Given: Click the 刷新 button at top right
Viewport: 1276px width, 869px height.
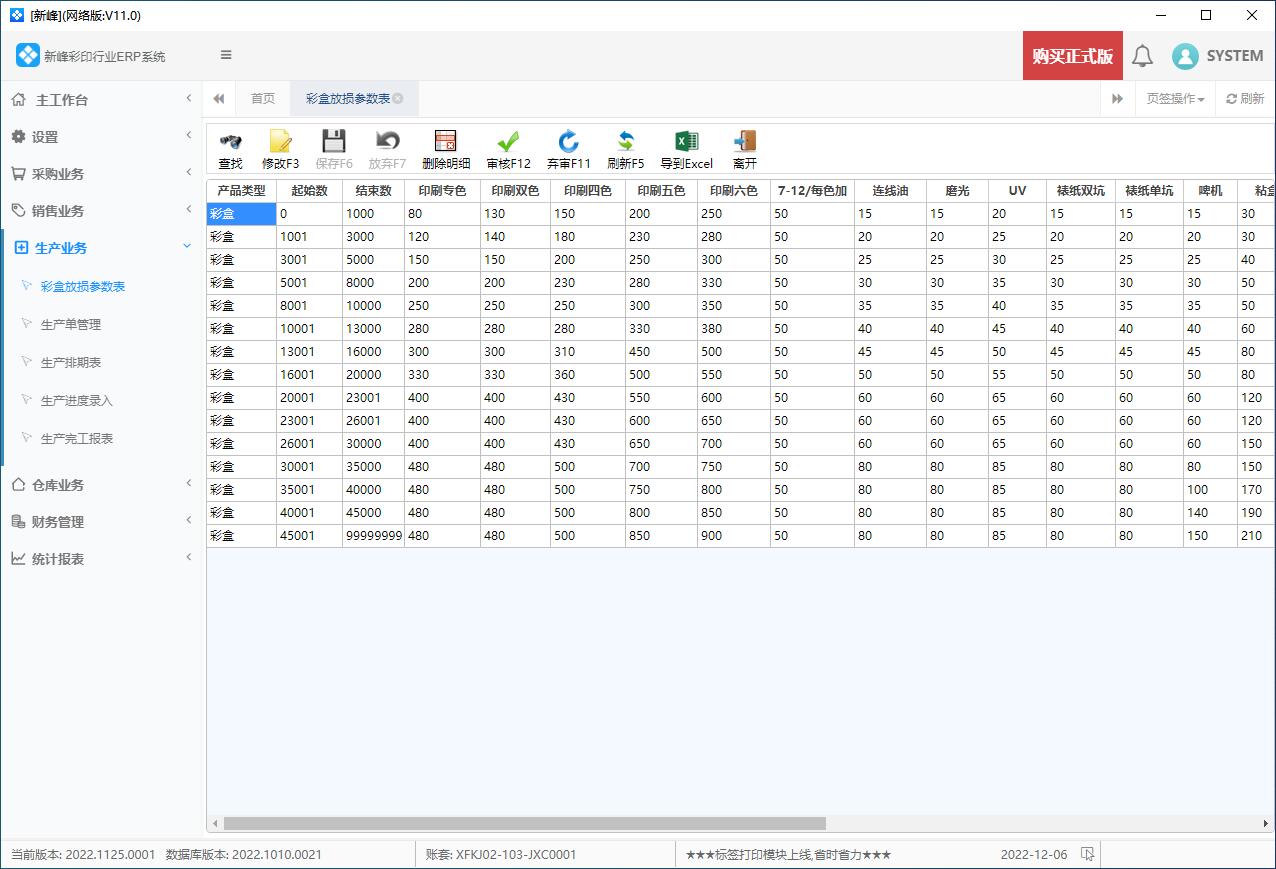Looking at the screenshot, I should click(1245, 98).
